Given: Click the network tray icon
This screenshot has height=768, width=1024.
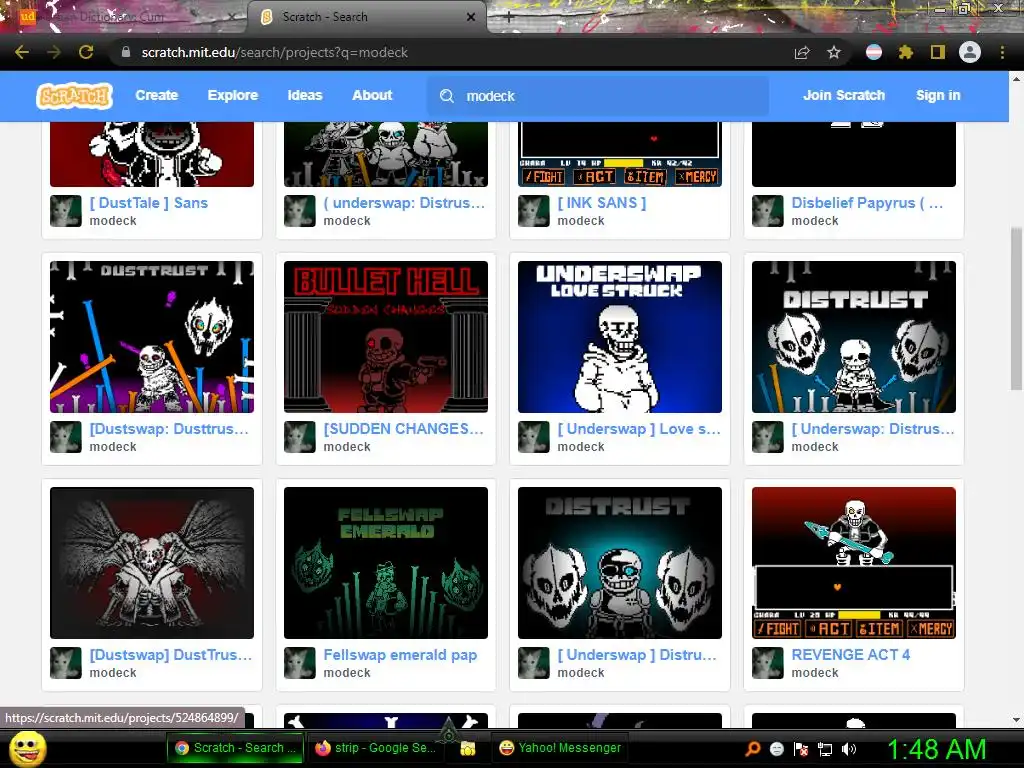Looking at the screenshot, I should (825, 748).
